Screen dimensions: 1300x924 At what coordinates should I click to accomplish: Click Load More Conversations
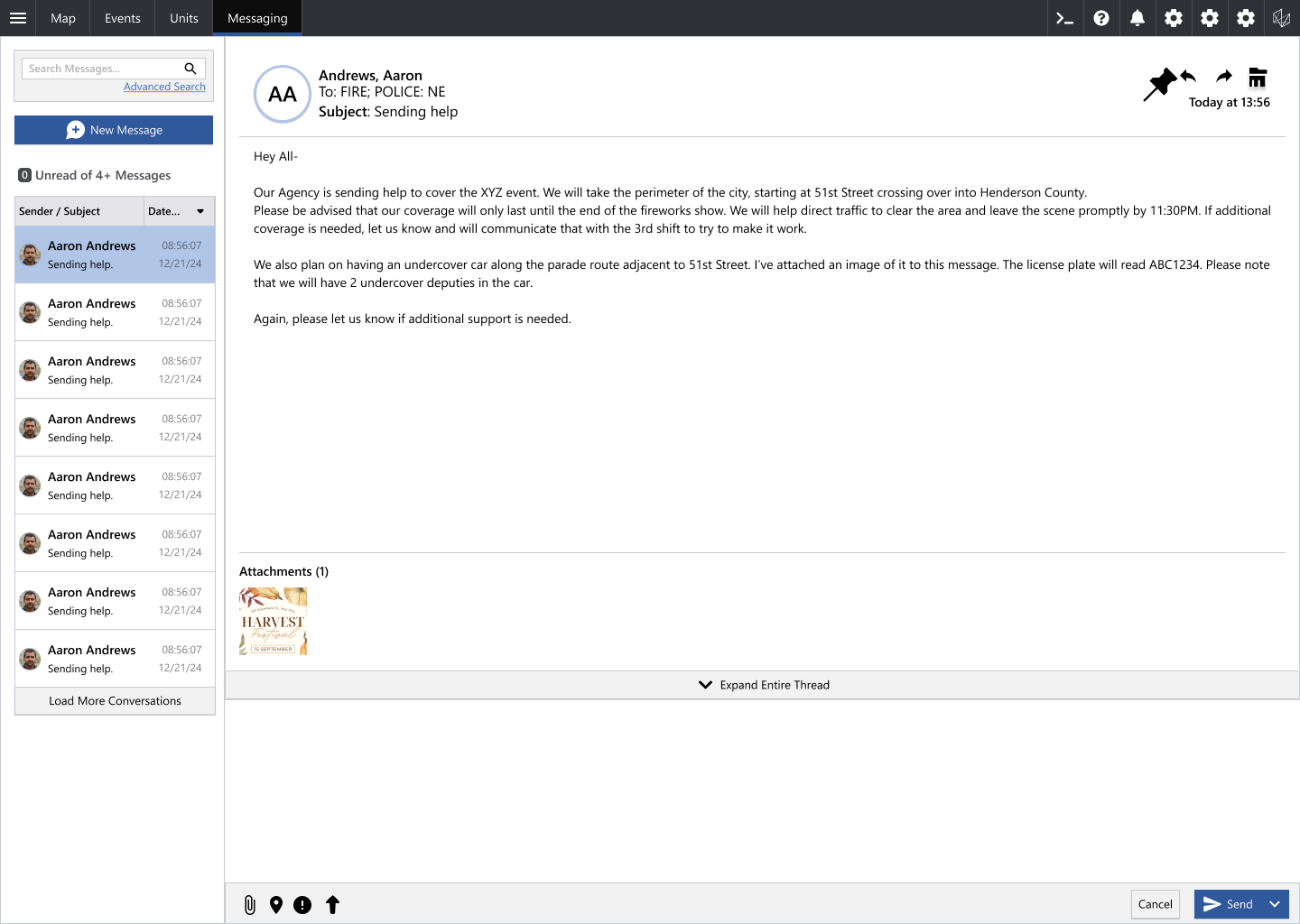click(115, 701)
